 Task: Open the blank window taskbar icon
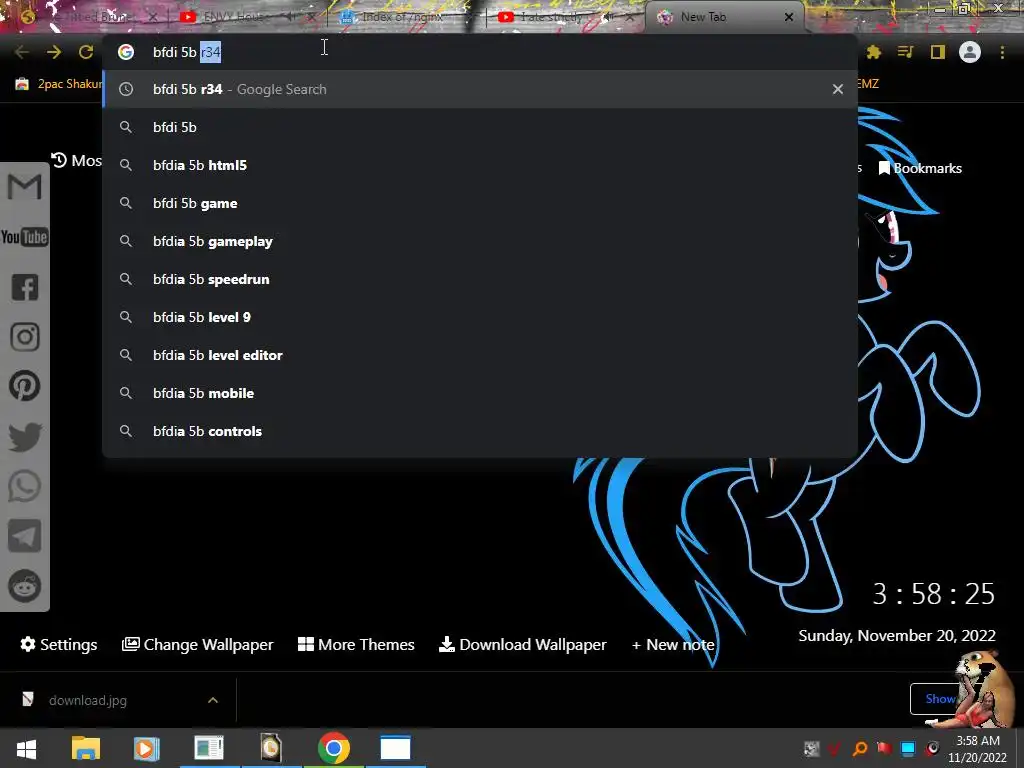[395, 748]
